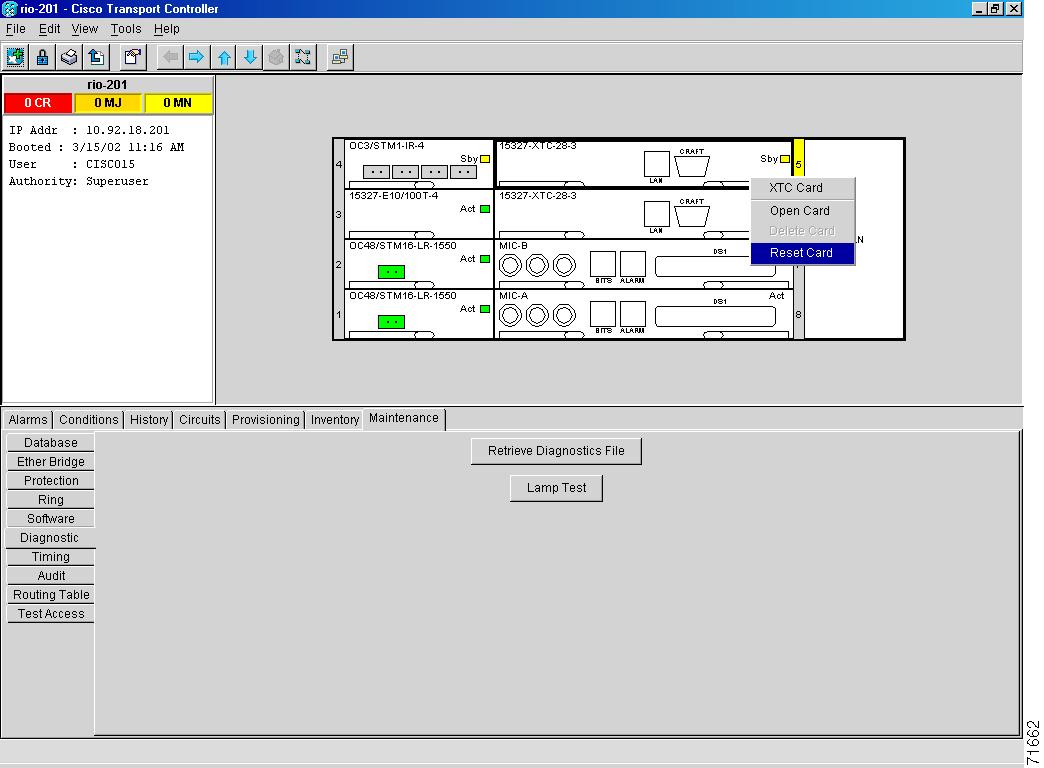
Task: Open the Tools menu
Action: 126,29
